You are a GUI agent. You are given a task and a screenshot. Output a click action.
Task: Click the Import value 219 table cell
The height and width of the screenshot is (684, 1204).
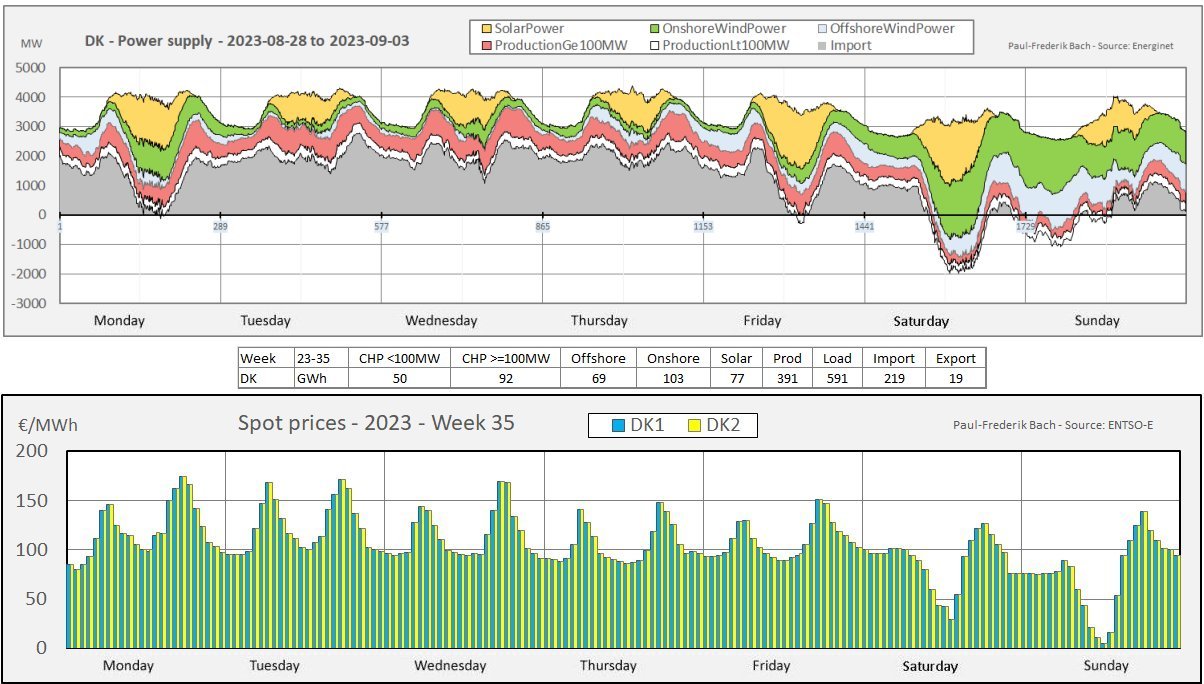tap(894, 378)
